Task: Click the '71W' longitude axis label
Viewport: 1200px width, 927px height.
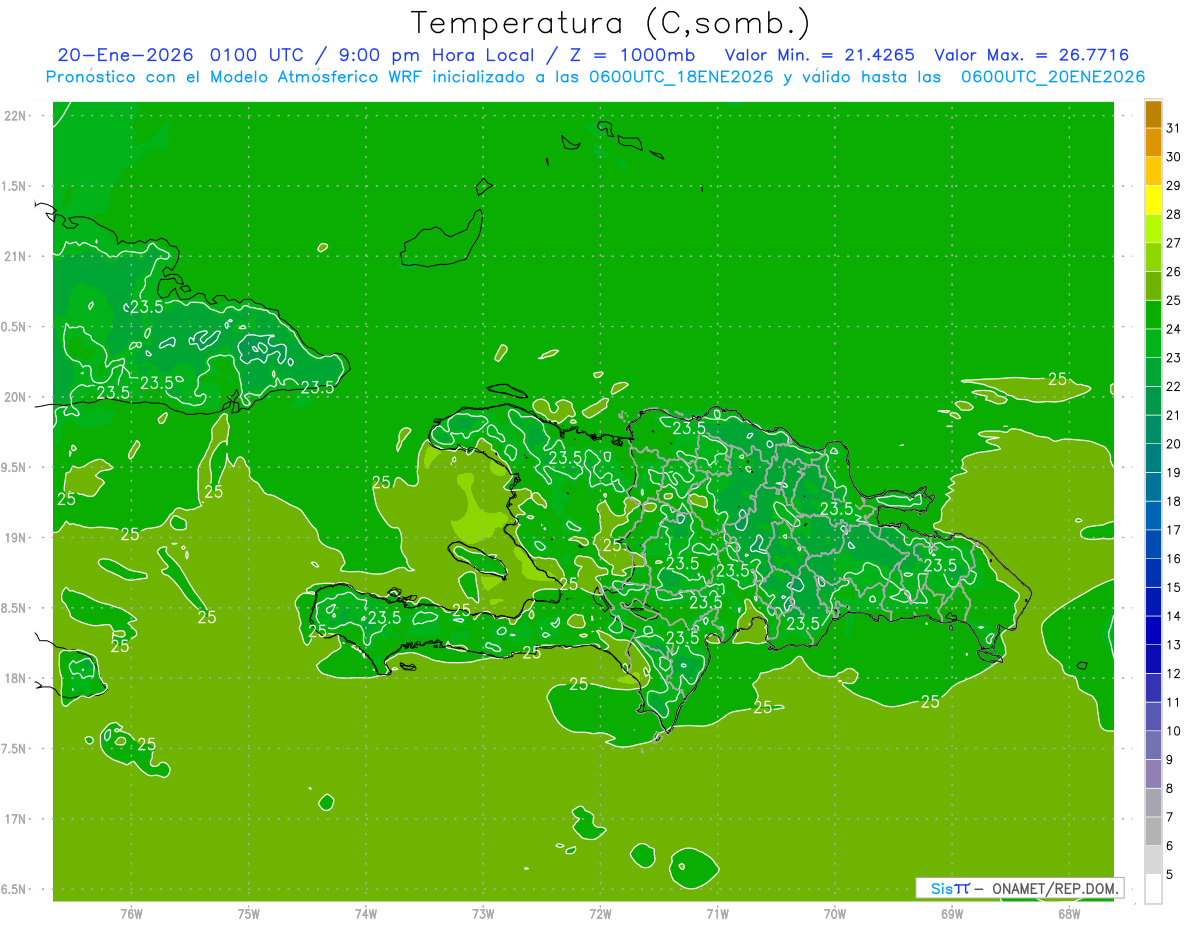Action: [x=717, y=913]
